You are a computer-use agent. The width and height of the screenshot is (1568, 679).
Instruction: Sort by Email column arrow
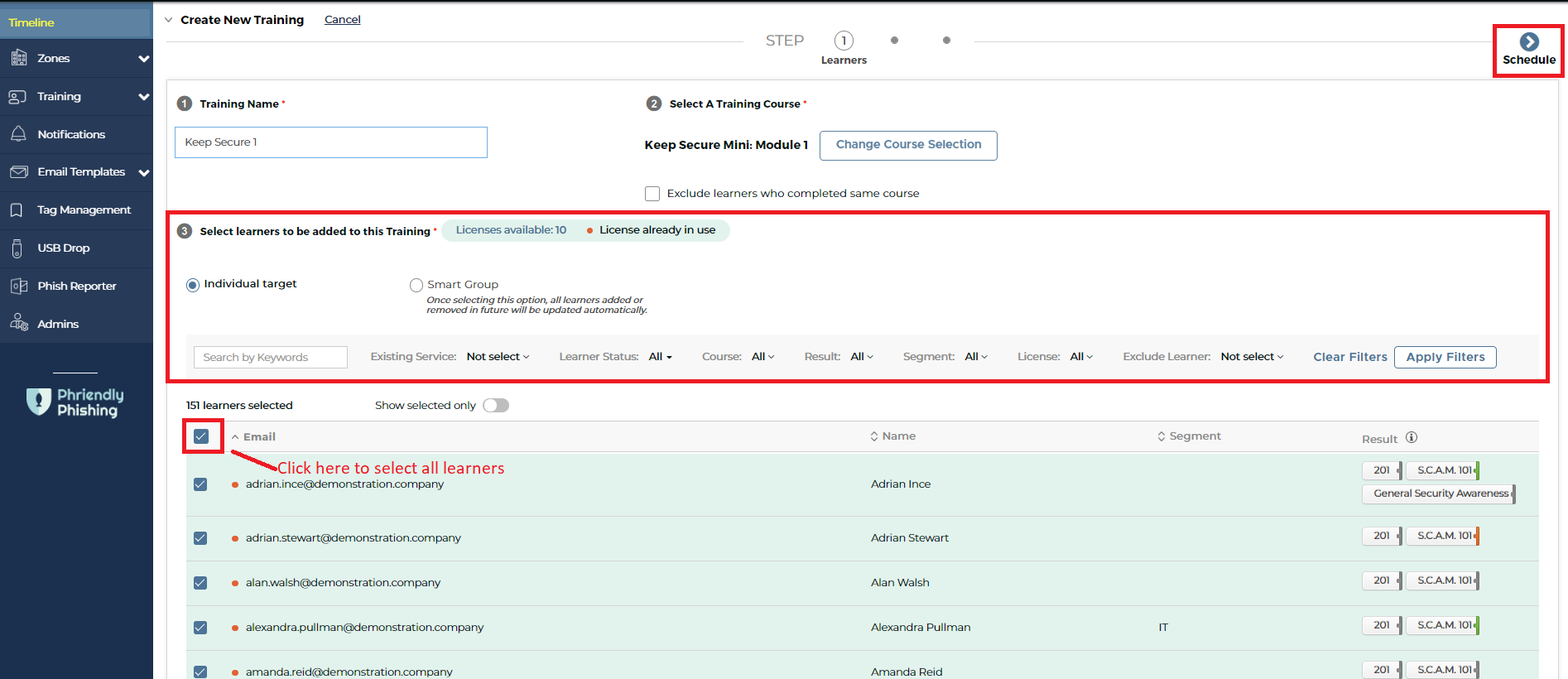coord(235,436)
